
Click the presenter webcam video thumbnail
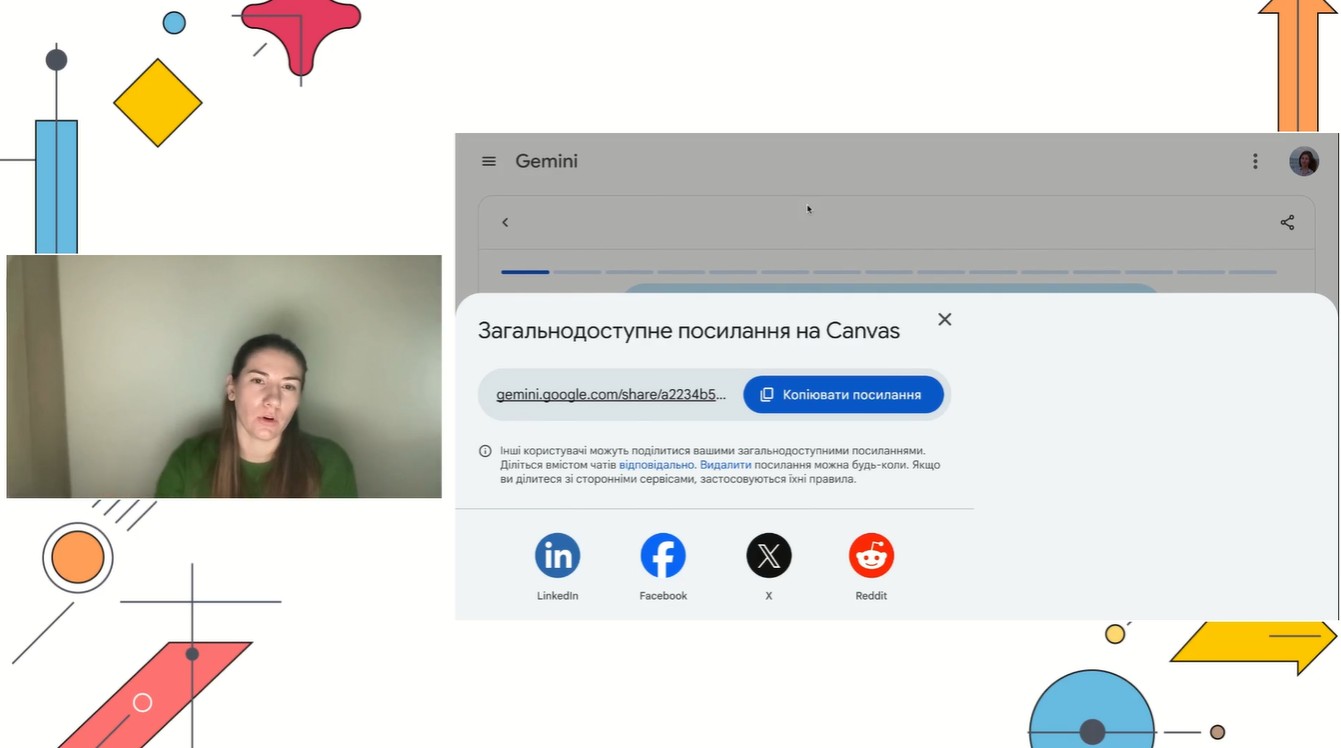[x=224, y=376]
